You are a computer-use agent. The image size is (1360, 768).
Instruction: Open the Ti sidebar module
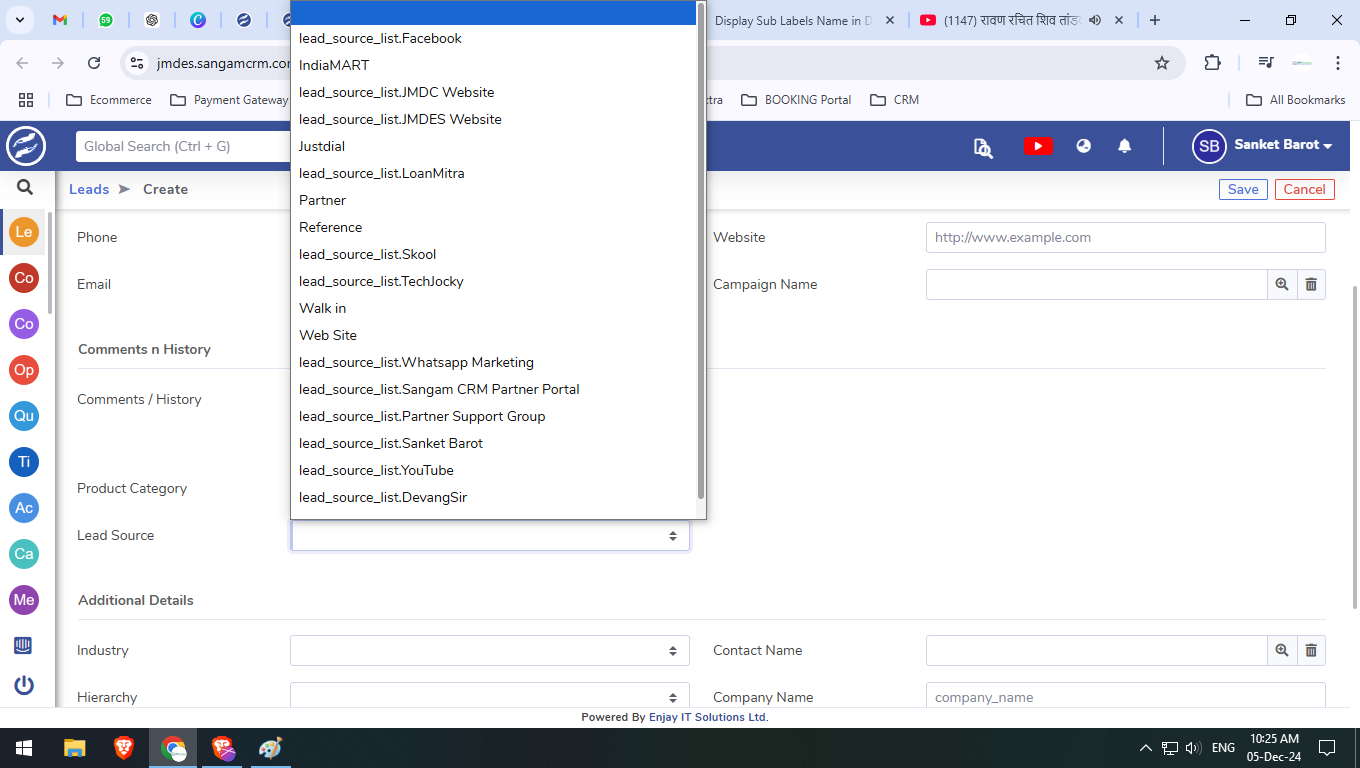24,462
